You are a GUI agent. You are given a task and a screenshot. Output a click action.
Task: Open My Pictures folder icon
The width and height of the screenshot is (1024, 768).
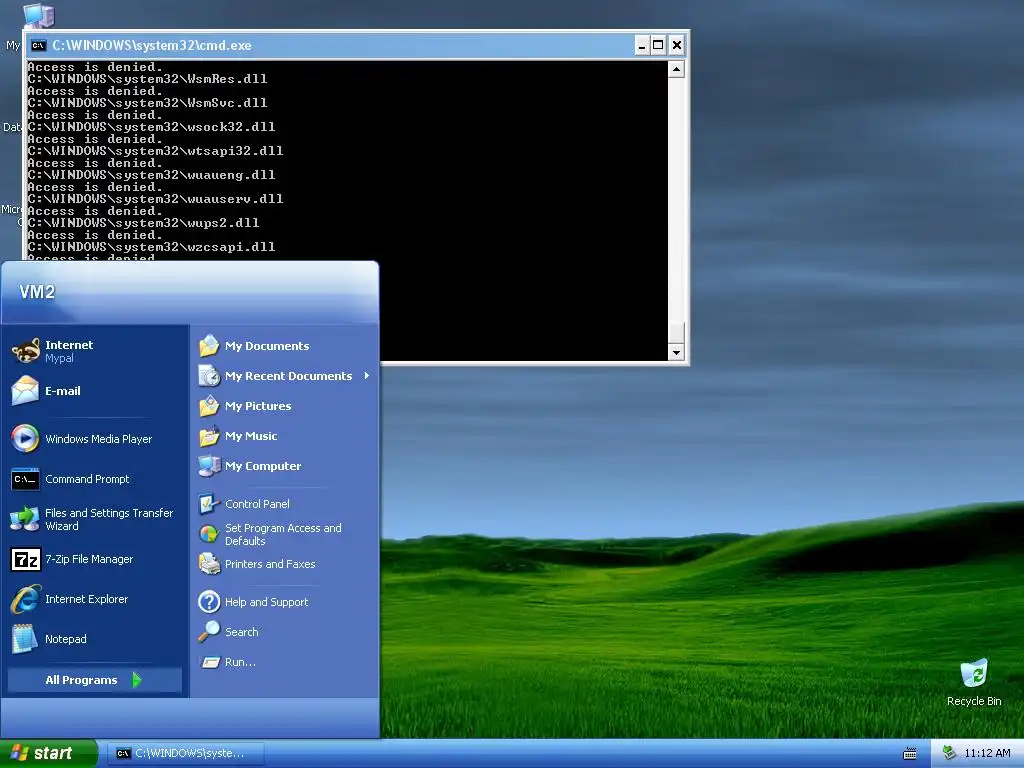click(x=209, y=406)
